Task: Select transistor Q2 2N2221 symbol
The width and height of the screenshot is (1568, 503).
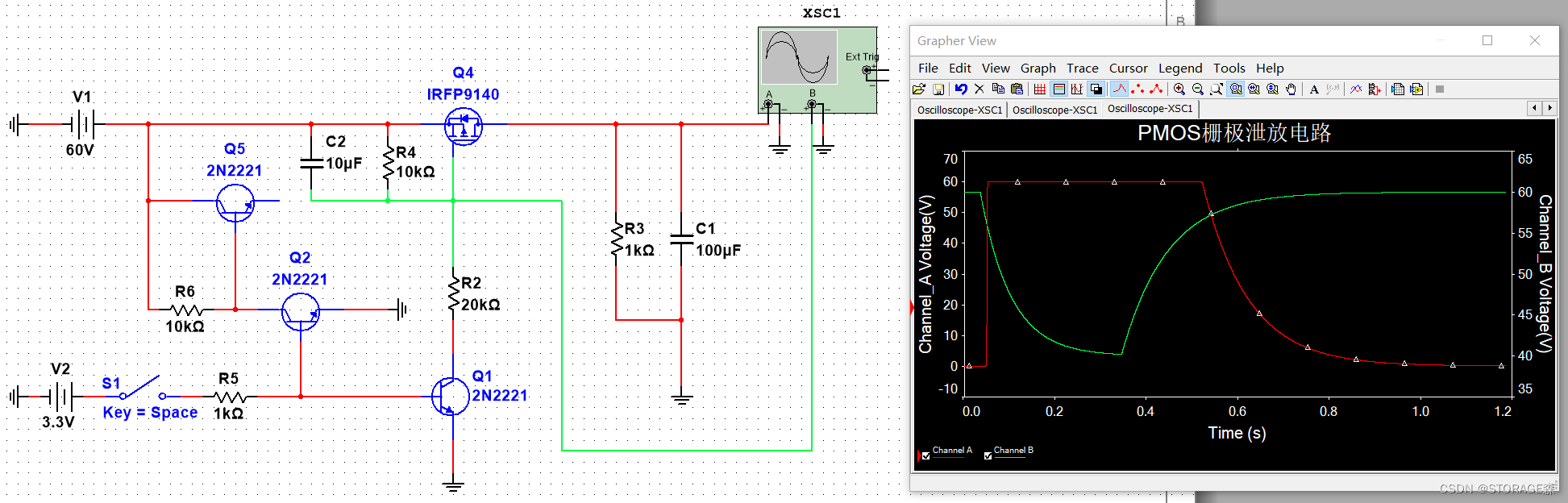Action: [301, 311]
